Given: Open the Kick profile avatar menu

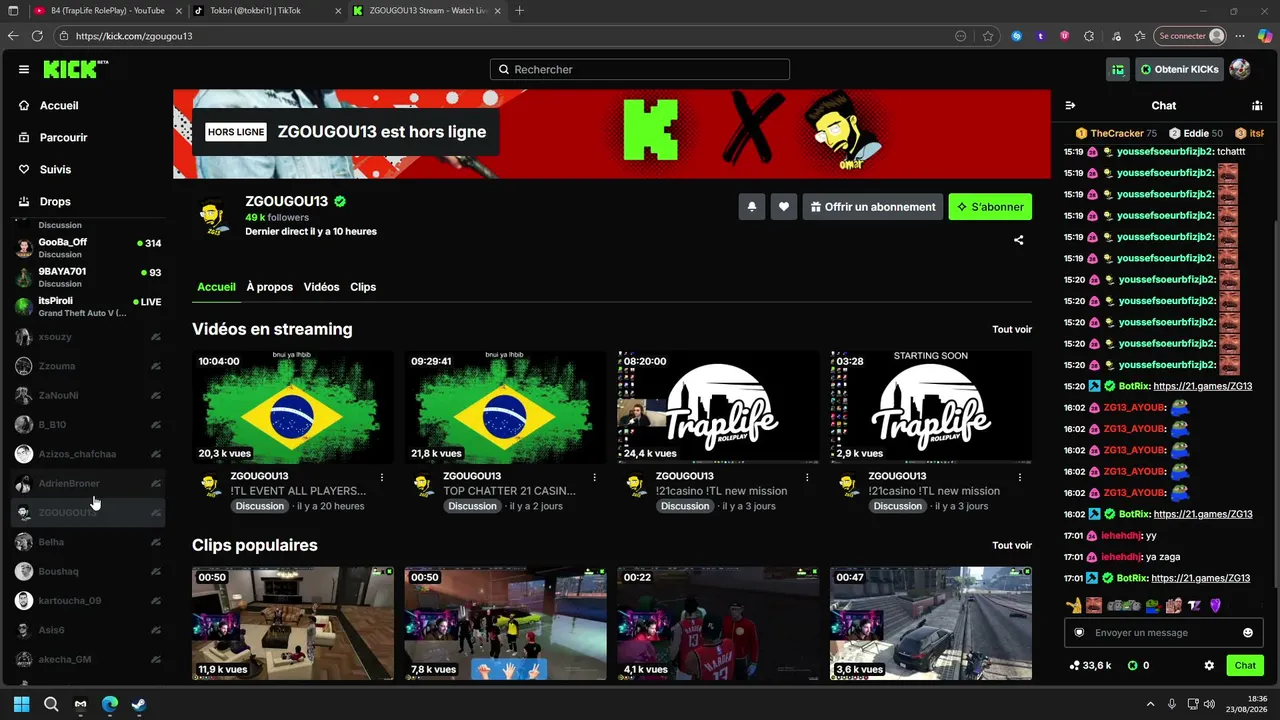Looking at the screenshot, I should pyautogui.click(x=1240, y=69).
